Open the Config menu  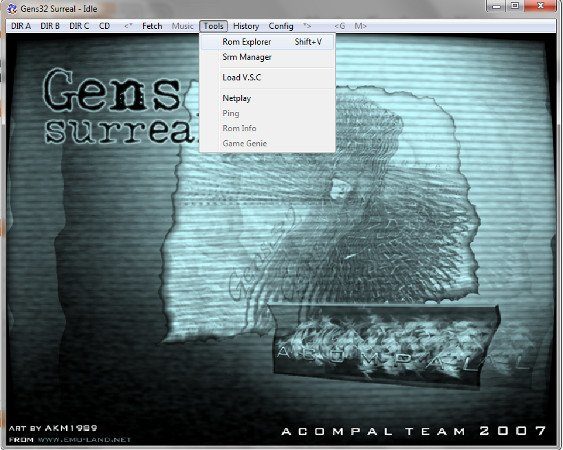pyautogui.click(x=281, y=26)
